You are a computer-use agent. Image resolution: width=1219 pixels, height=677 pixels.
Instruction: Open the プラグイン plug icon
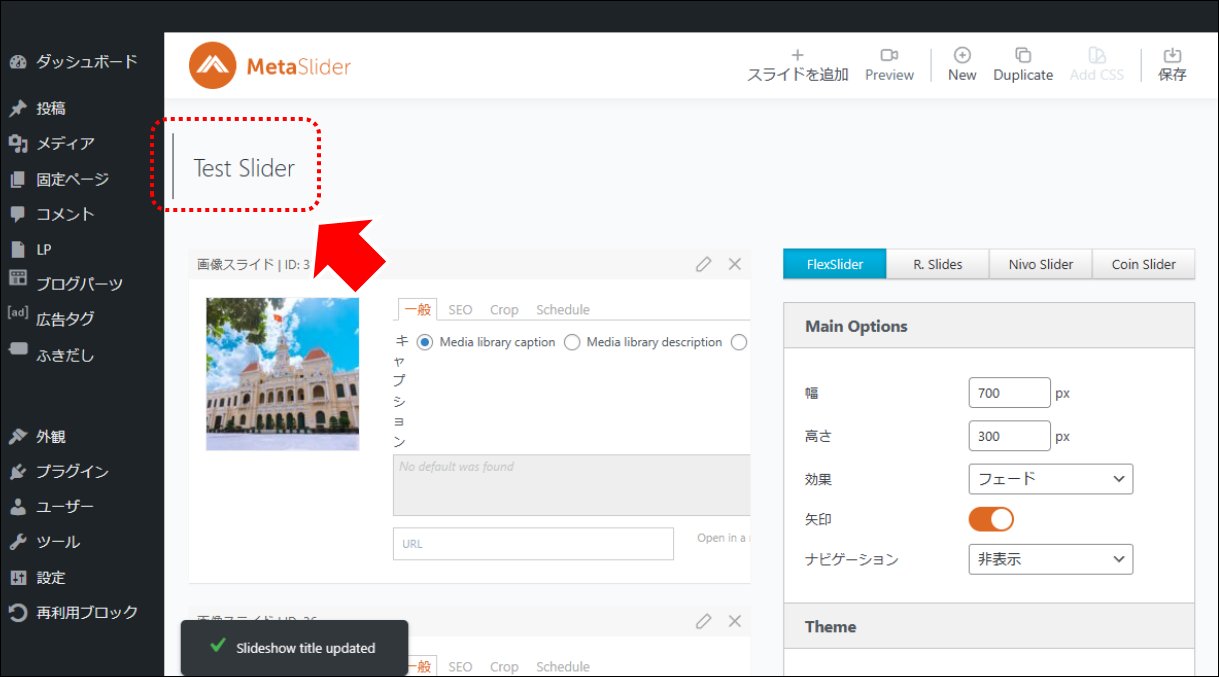pyautogui.click(x=17, y=472)
